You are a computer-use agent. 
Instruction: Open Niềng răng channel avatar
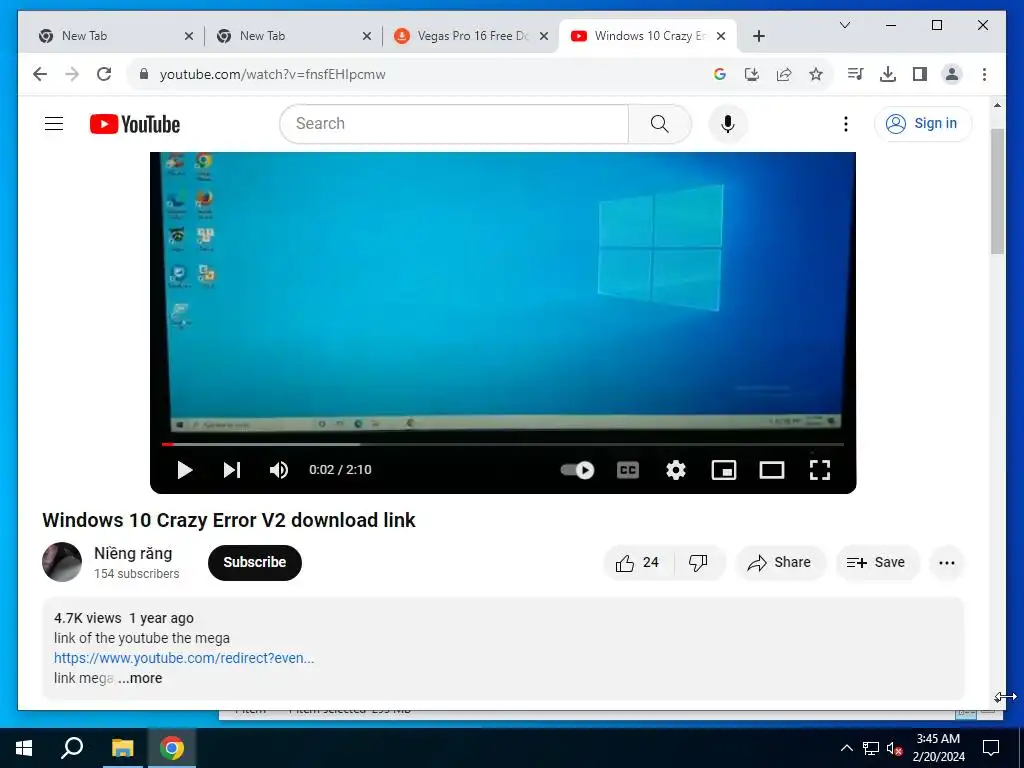pos(62,562)
